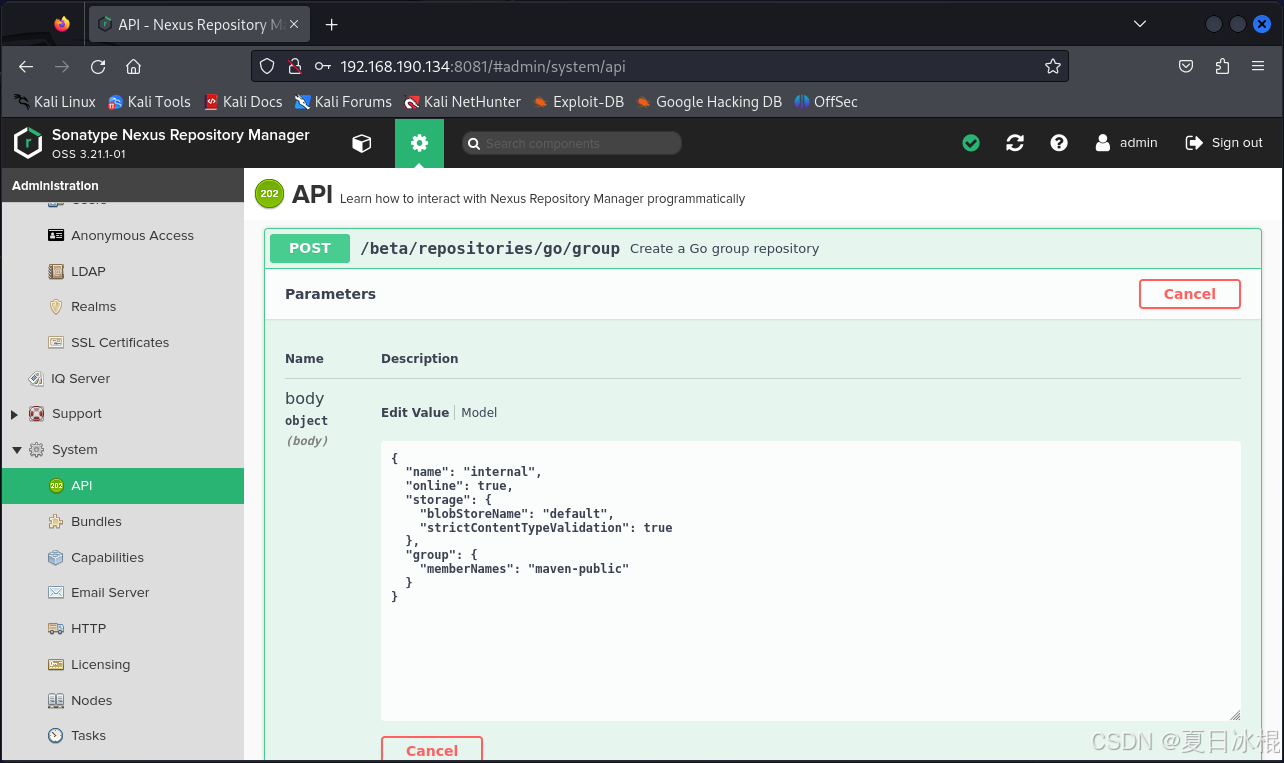Open Kali Forums bookmark
The height and width of the screenshot is (763, 1284).
pyautogui.click(x=343, y=102)
